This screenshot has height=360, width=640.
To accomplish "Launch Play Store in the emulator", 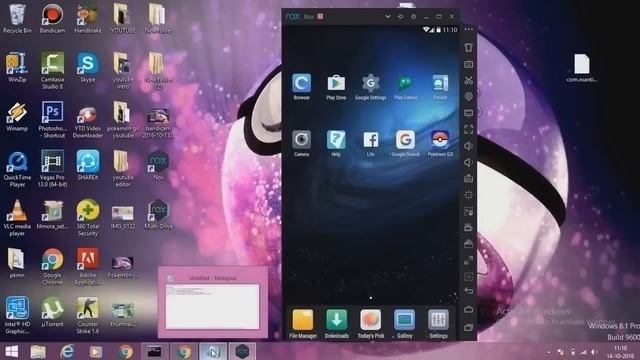I will pyautogui.click(x=336, y=87).
